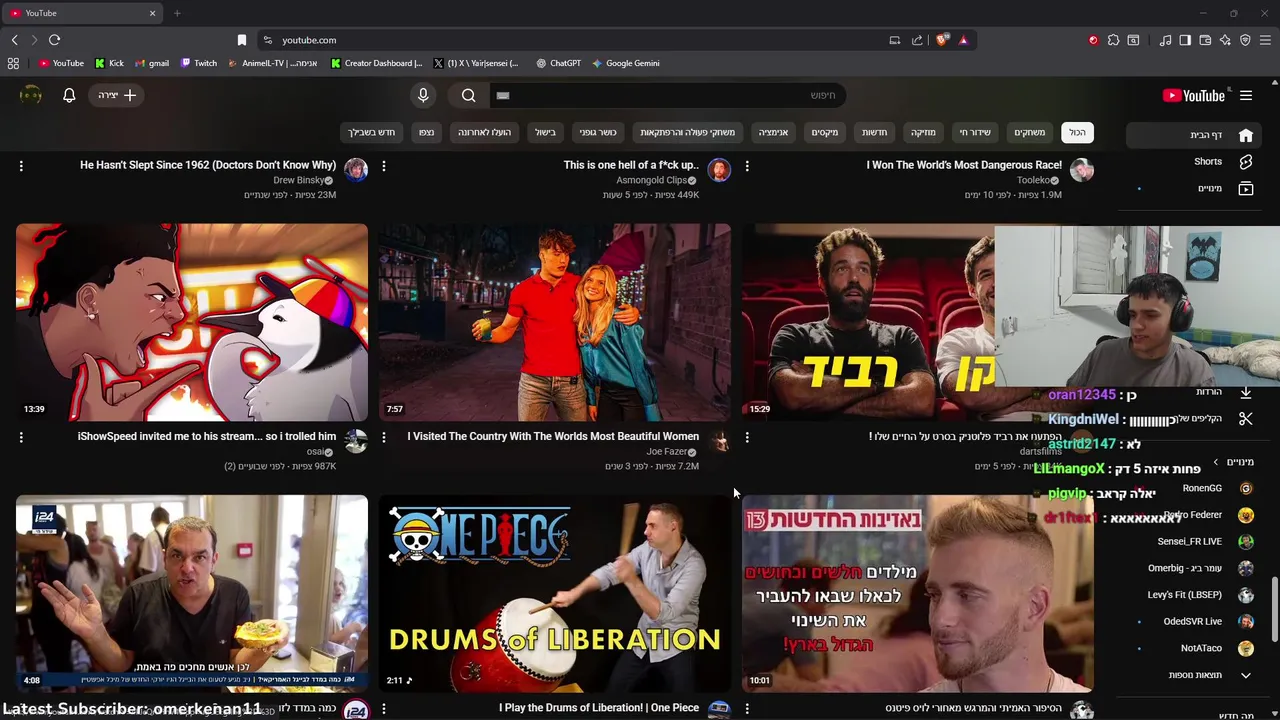Select the 'מוזיקה' filter chip
Viewport: 1280px width, 720px height.
(923, 132)
